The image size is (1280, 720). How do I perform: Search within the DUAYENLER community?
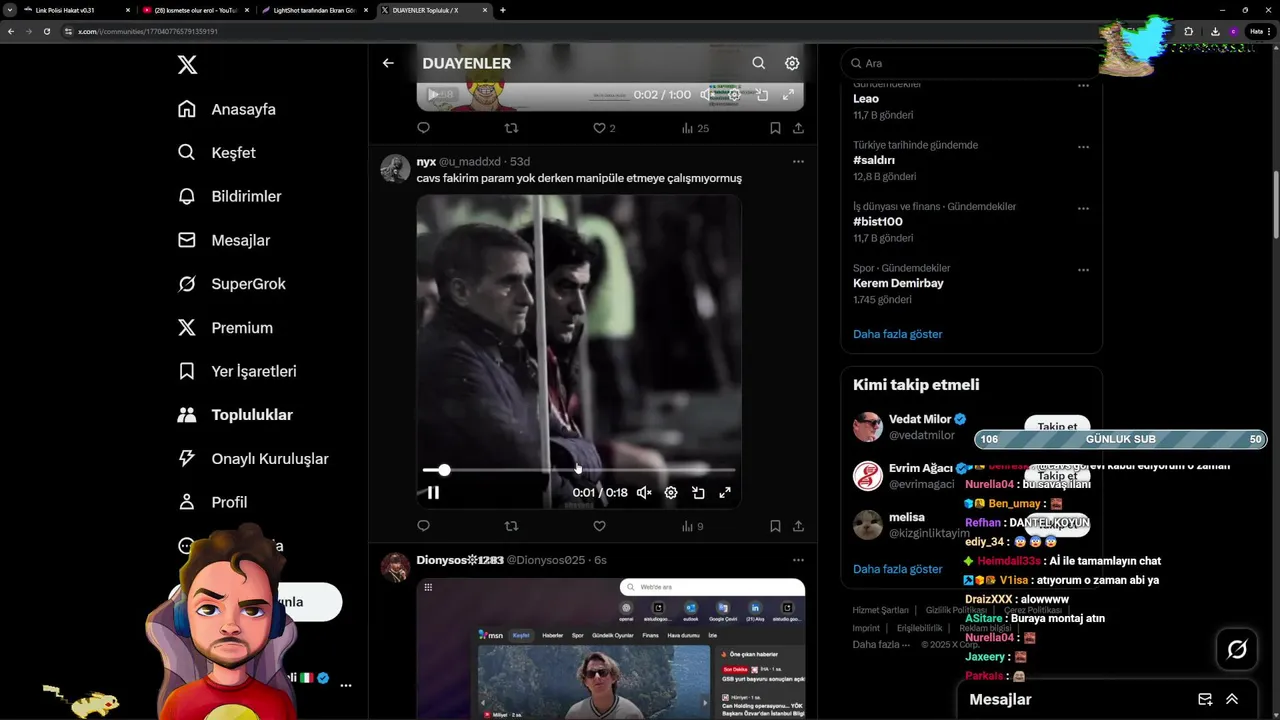pyautogui.click(x=759, y=63)
